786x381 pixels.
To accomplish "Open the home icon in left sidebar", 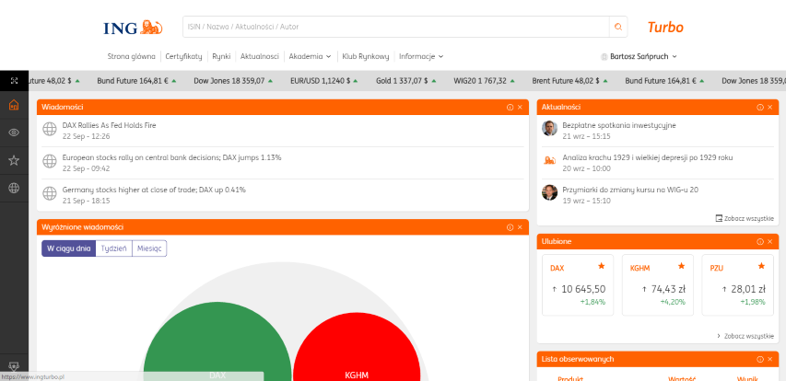I will click(14, 105).
